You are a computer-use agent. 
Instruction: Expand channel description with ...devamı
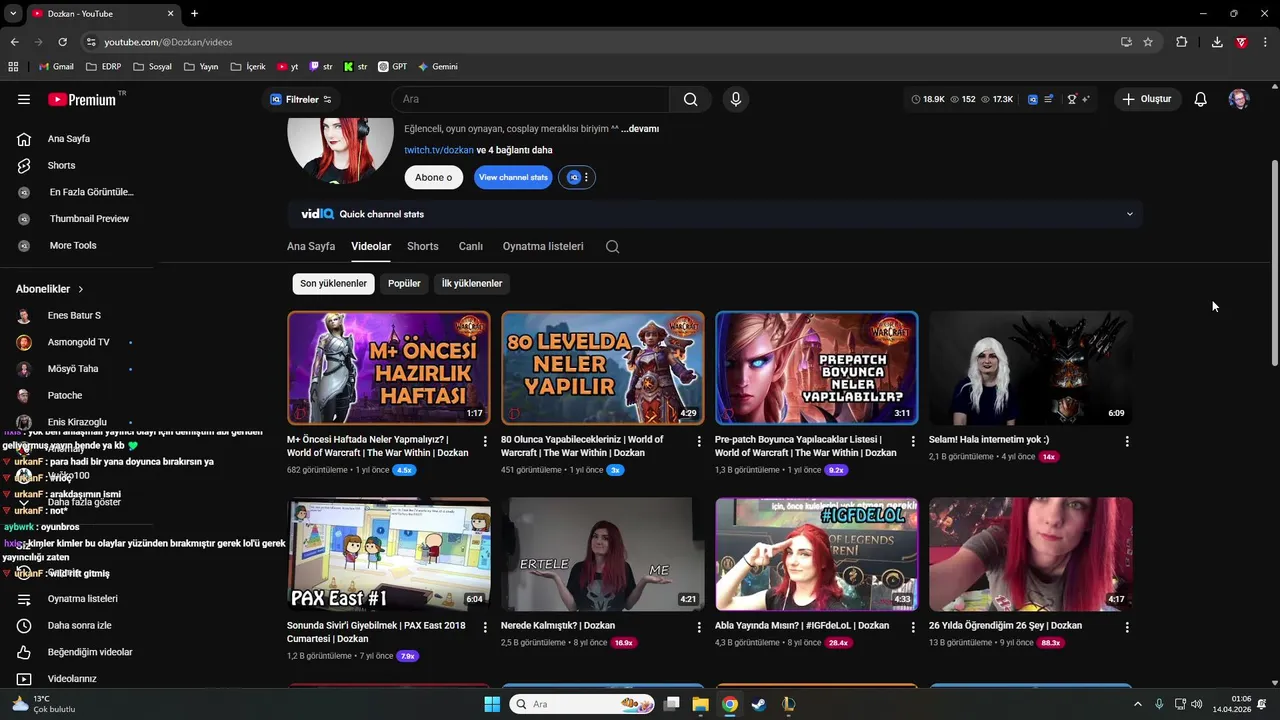pyautogui.click(x=640, y=129)
